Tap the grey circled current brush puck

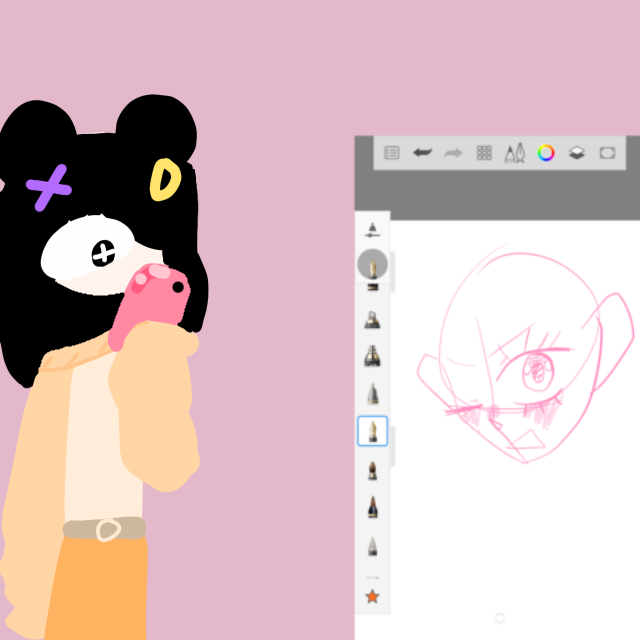pyautogui.click(x=372, y=265)
